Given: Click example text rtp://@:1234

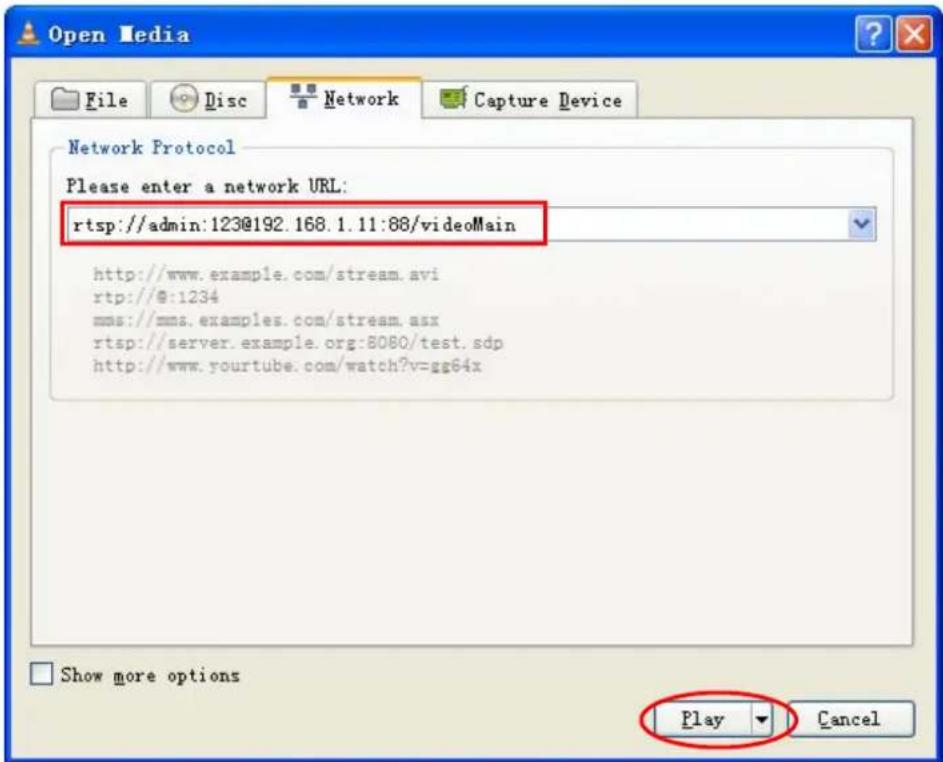Looking at the screenshot, I should tap(155, 297).
